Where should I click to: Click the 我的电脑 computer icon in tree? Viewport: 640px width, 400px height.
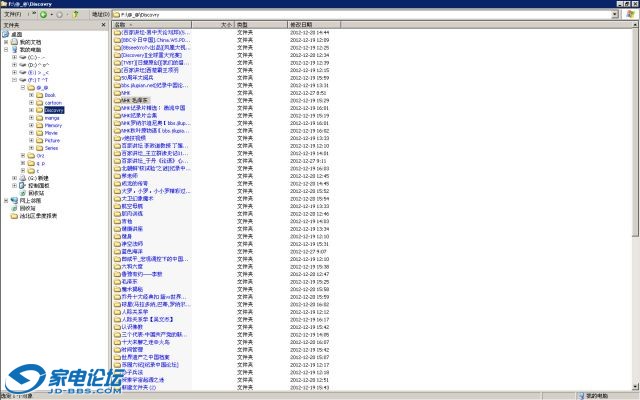point(14,49)
